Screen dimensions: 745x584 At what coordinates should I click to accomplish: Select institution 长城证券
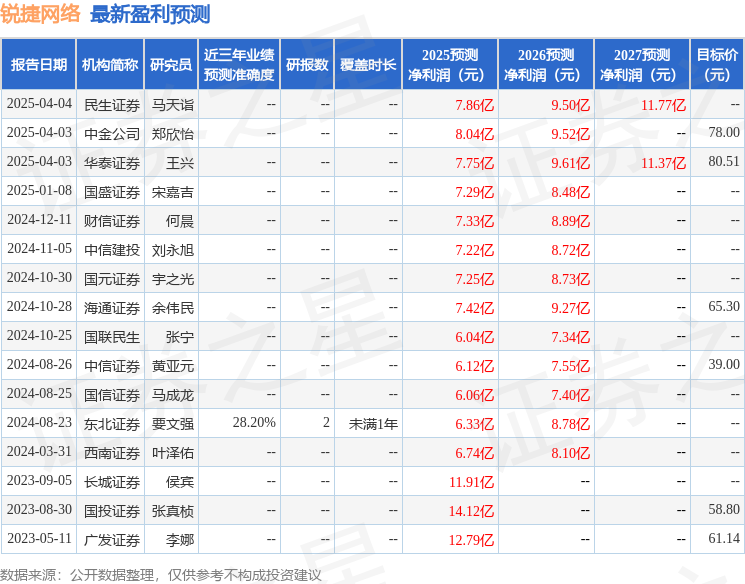tap(112, 482)
